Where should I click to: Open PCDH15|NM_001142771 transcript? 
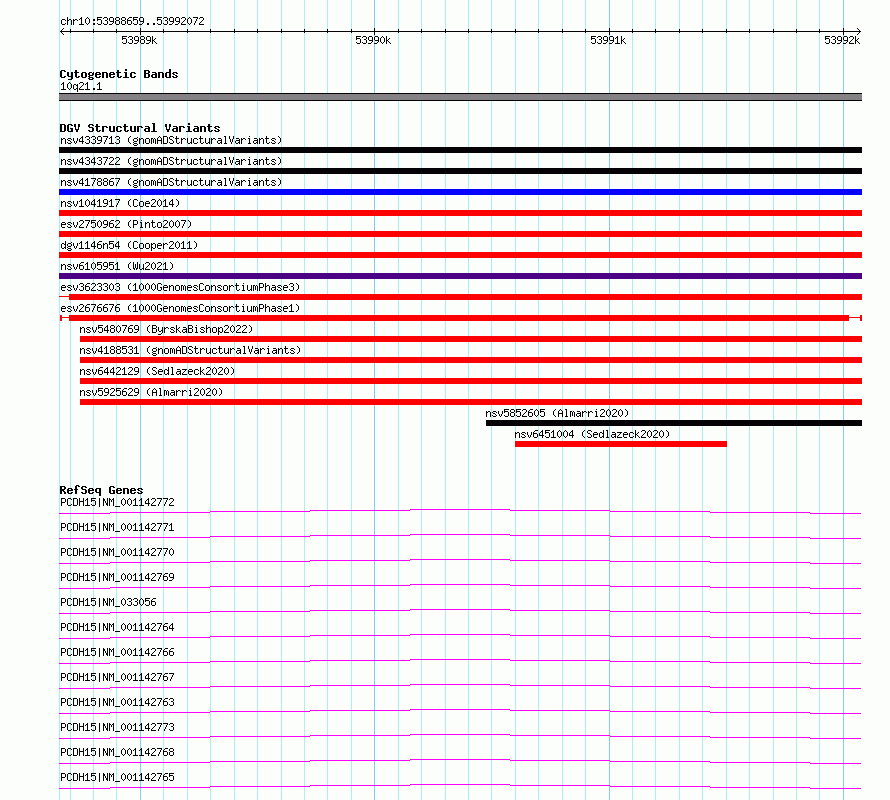tap(117, 527)
